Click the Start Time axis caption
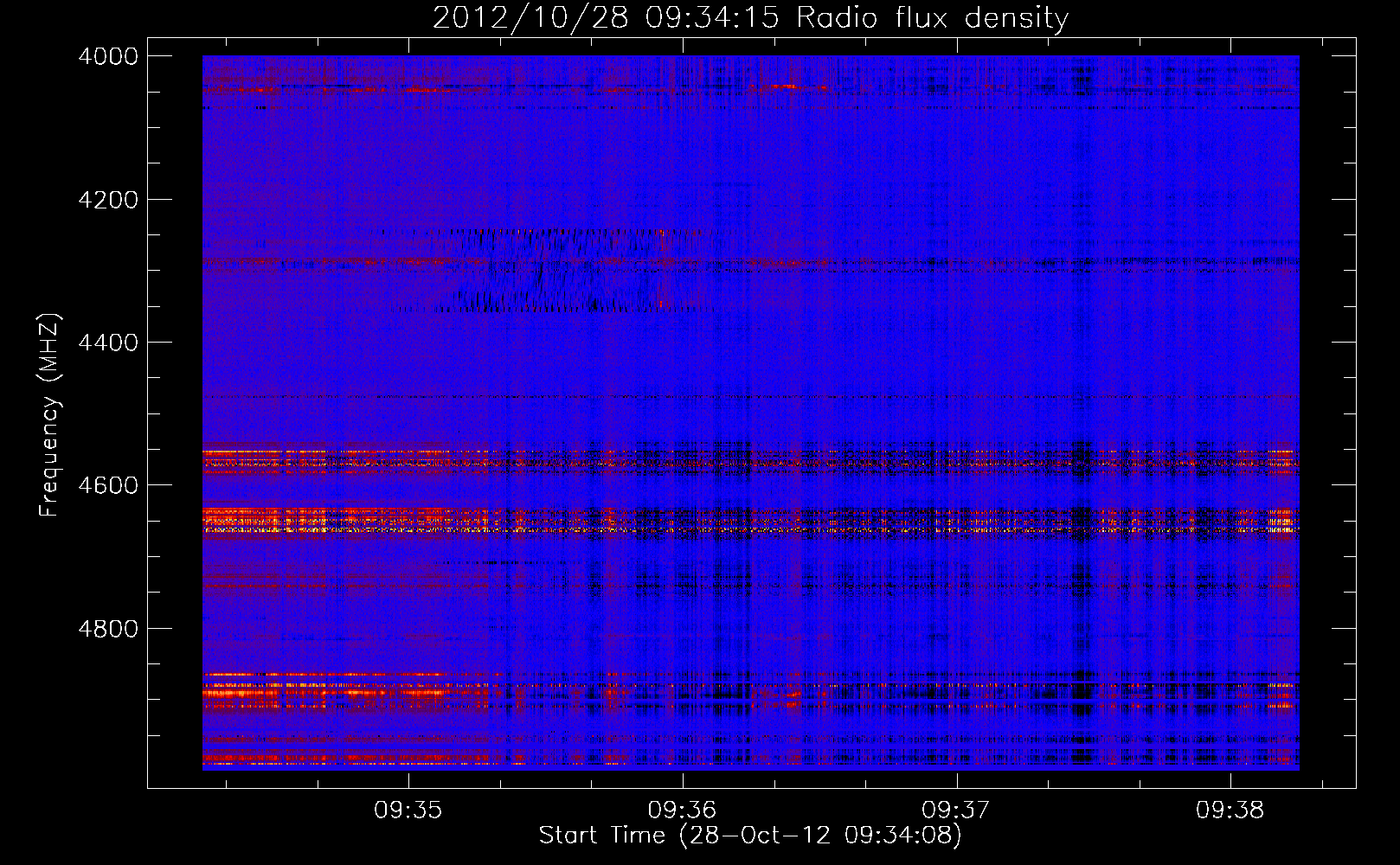Screen dimensions: 1400x865 click(x=751, y=836)
